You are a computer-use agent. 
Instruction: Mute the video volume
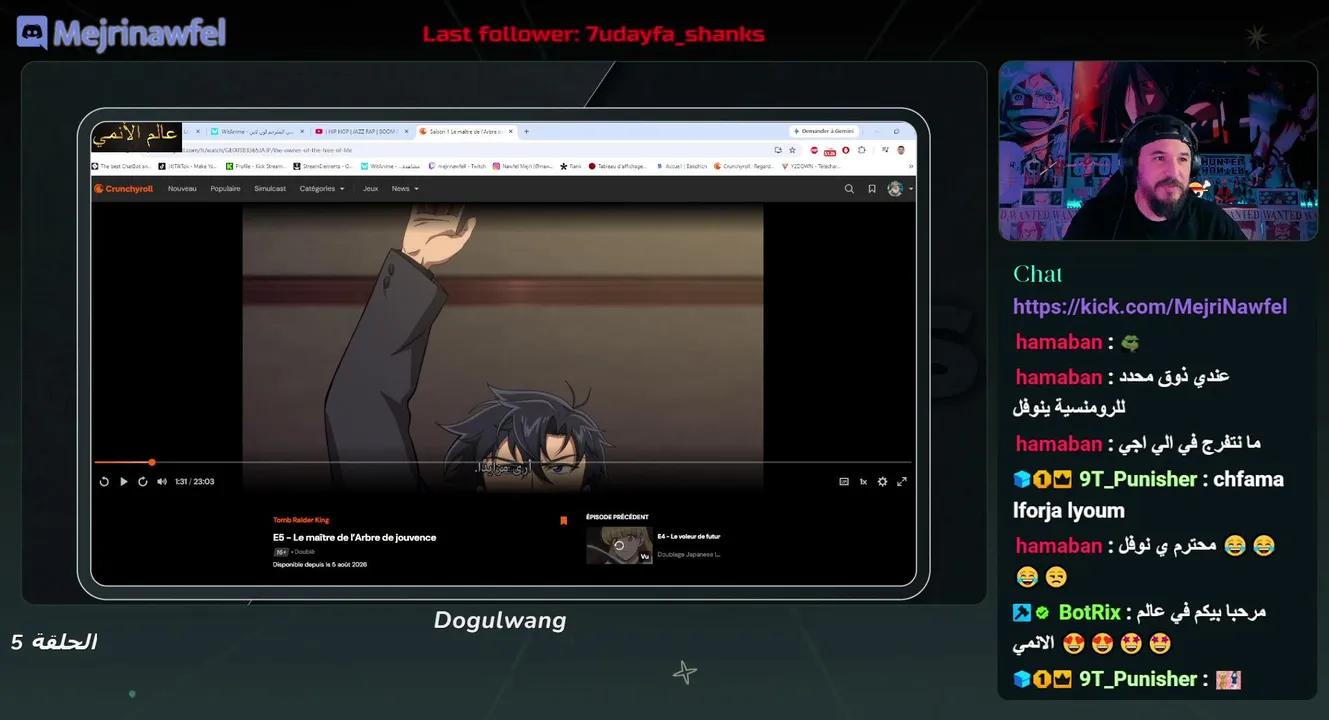coord(162,481)
